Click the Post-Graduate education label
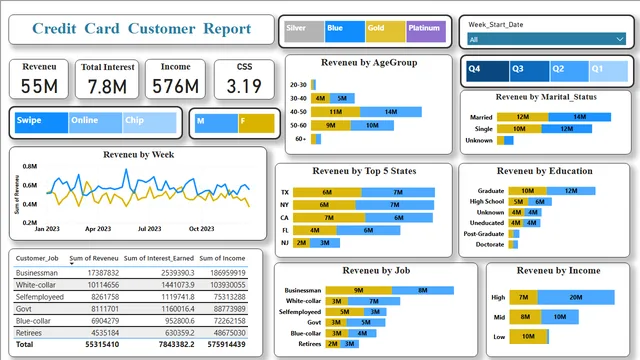The width and height of the screenshot is (640, 360). coord(484,234)
